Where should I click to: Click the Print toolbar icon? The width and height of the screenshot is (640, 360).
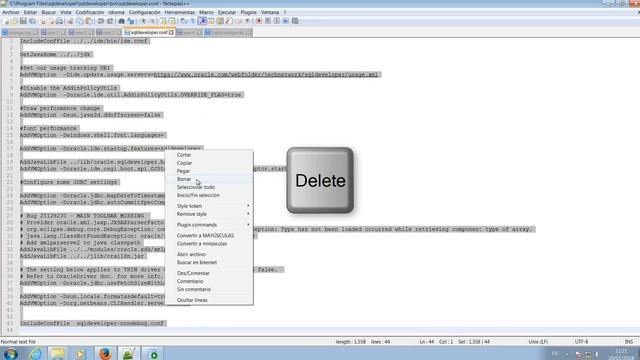tap(59, 21)
